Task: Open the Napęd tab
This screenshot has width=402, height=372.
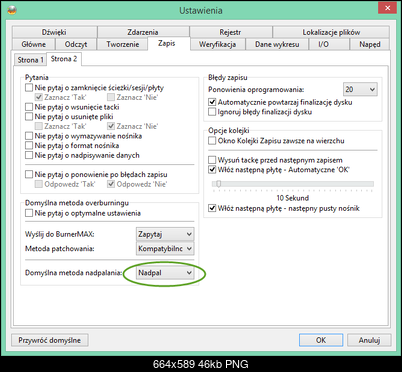Action: pyautogui.click(x=370, y=44)
